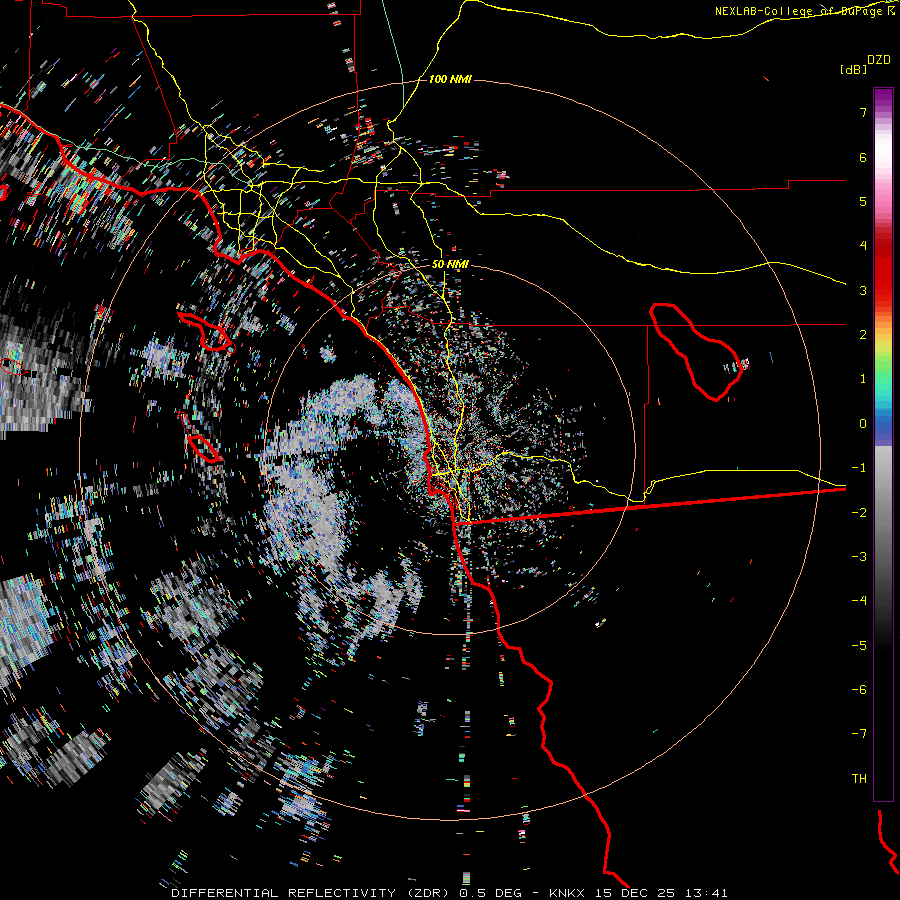
Task: Click the Santa Catalina Island outline
Action: (206, 331)
